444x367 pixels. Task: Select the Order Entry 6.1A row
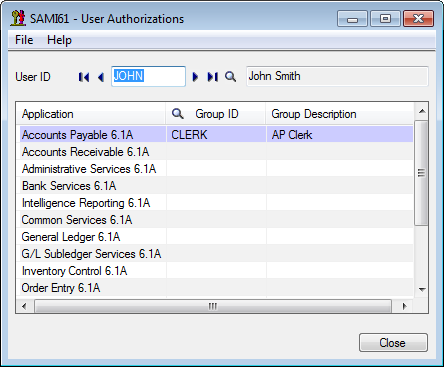pyautogui.click(x=216, y=288)
